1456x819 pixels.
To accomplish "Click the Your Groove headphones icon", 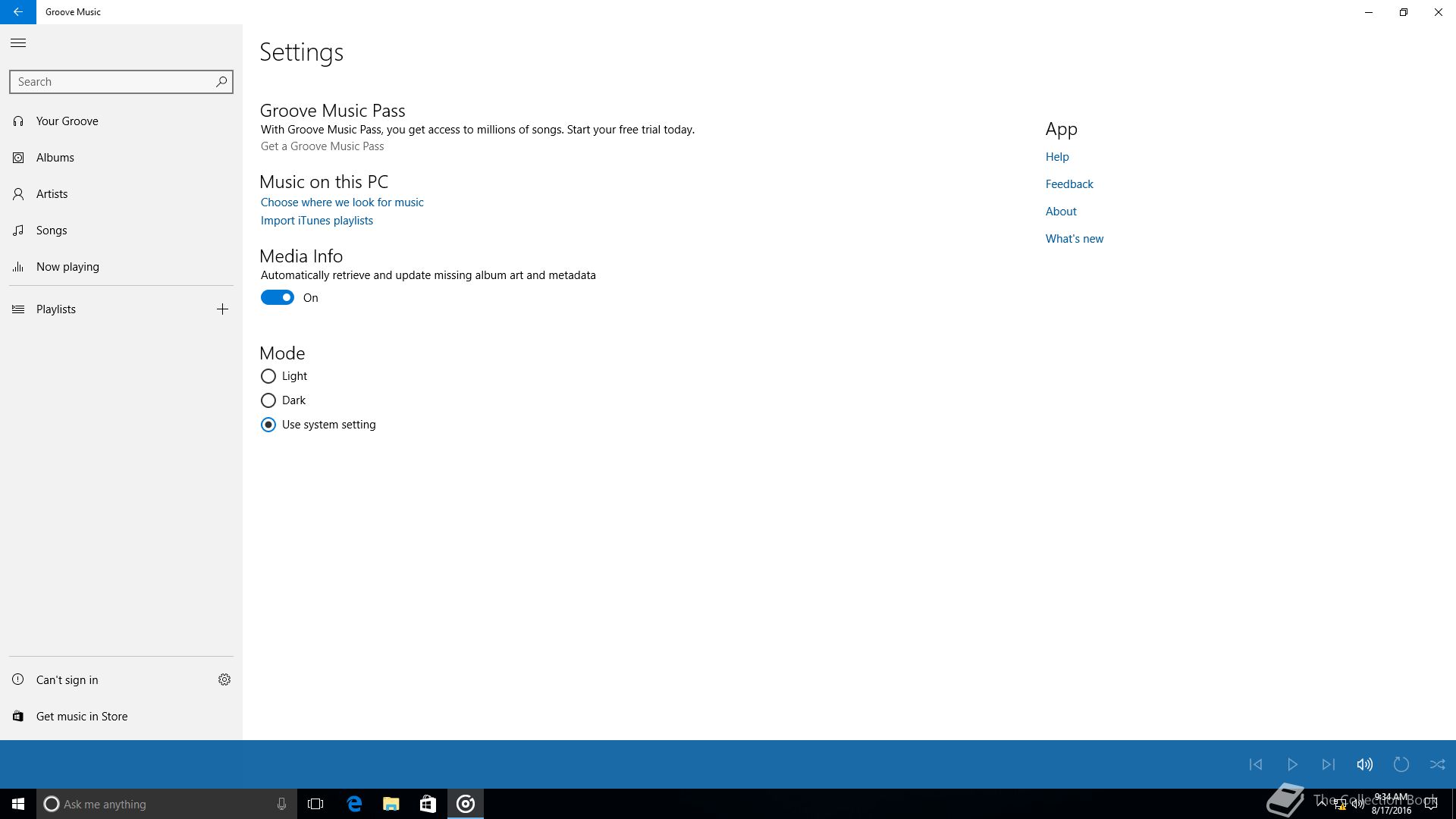I will point(18,121).
